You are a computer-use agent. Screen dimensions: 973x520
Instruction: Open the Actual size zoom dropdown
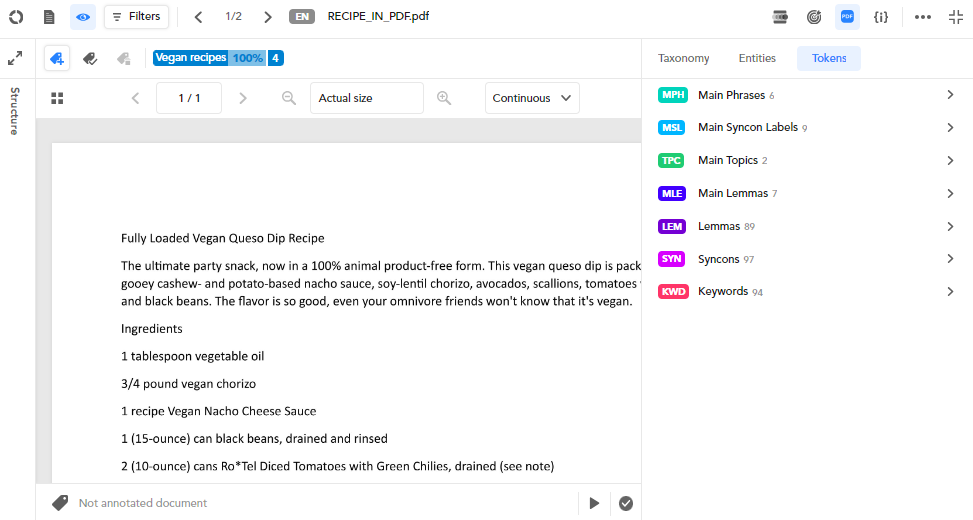click(x=366, y=98)
